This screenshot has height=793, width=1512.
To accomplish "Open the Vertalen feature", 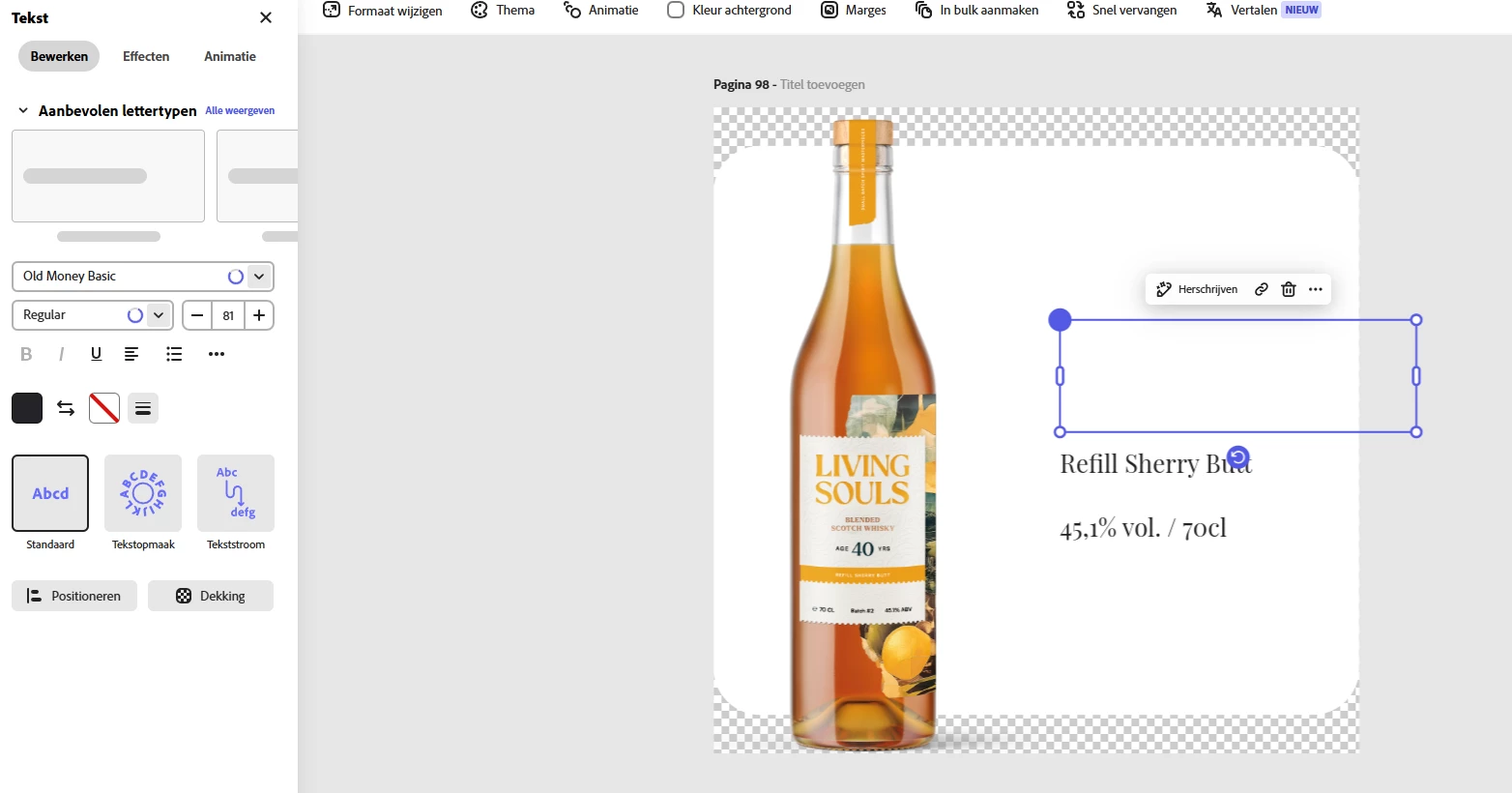I will pos(1242,10).
